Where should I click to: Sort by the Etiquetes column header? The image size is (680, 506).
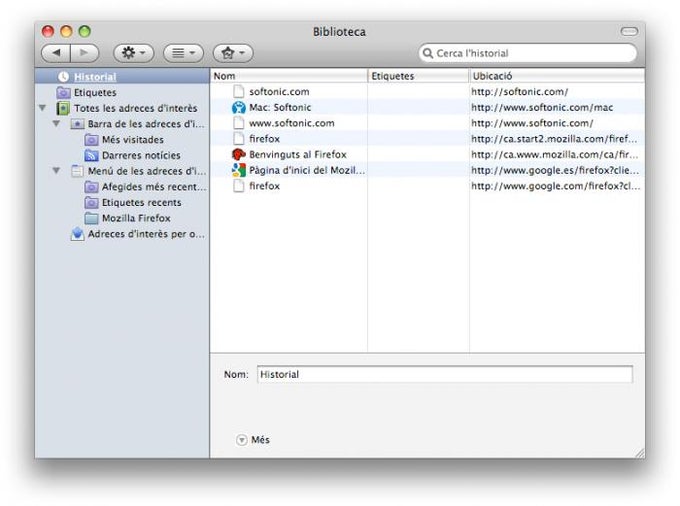tap(418, 76)
